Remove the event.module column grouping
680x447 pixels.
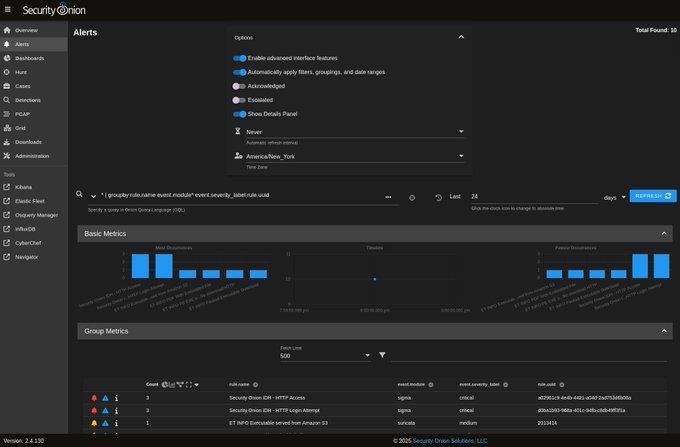[x=431, y=385]
